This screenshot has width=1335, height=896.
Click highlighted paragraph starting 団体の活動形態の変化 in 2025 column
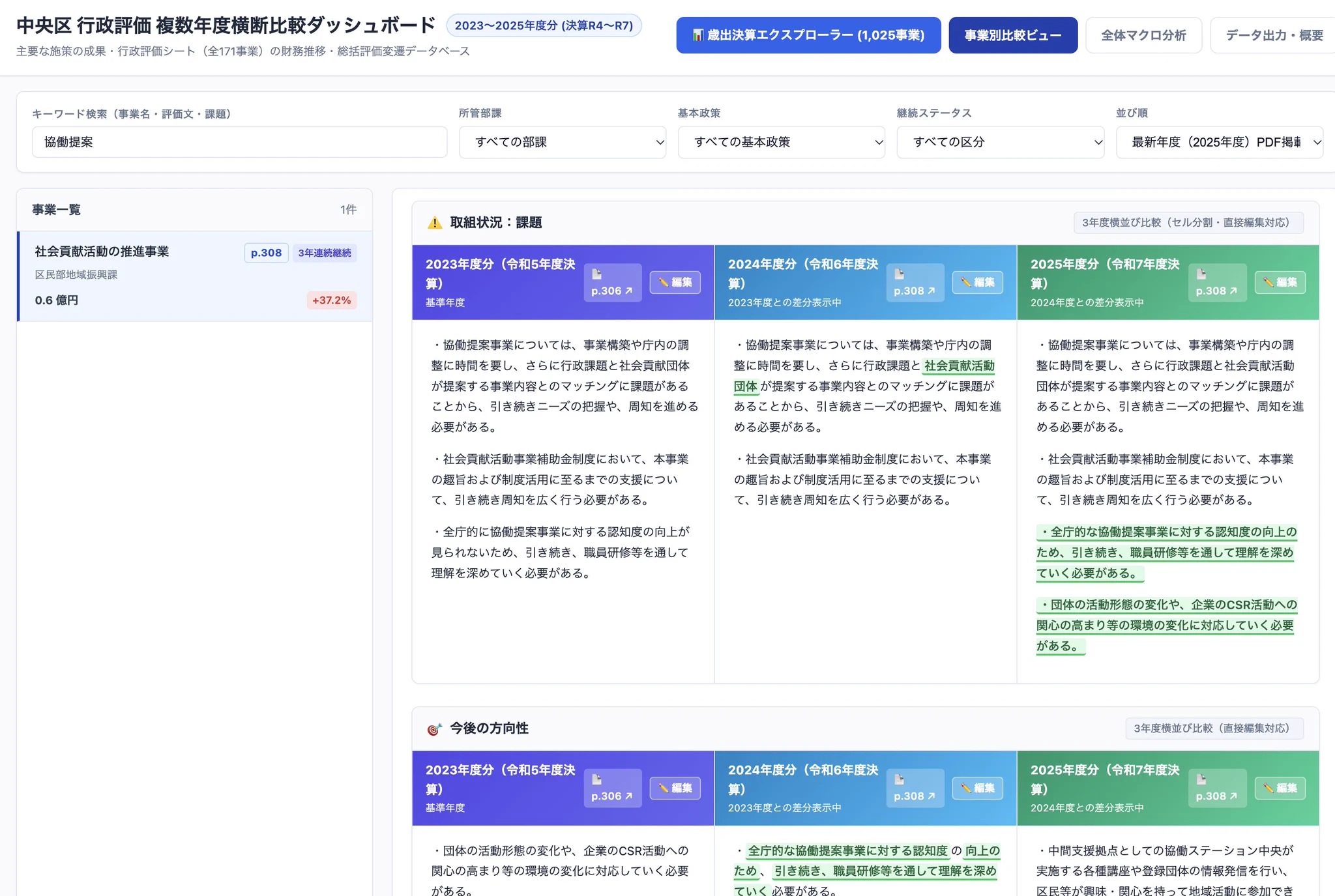pos(1166,626)
